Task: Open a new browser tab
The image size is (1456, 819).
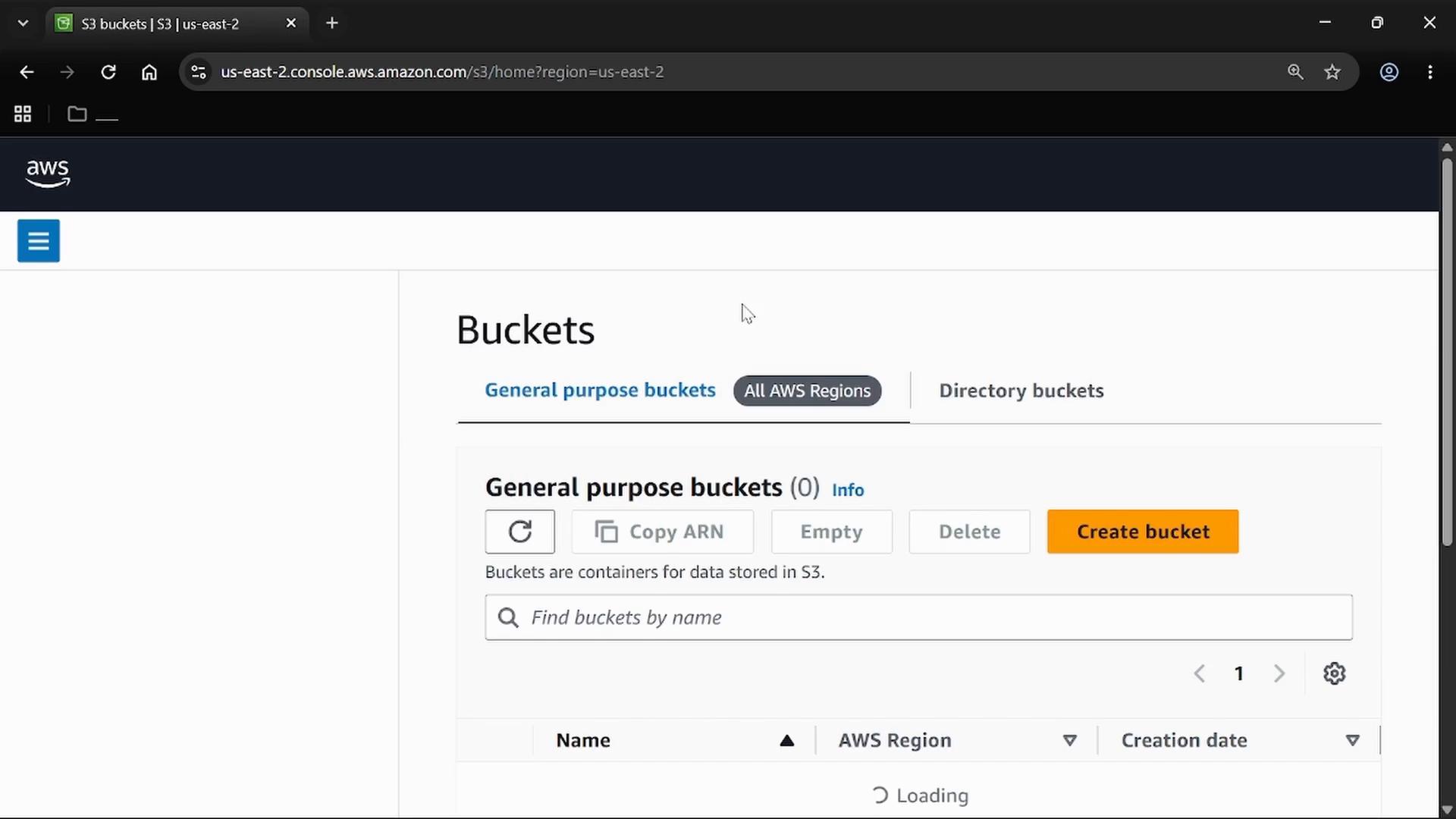Action: pyautogui.click(x=332, y=24)
